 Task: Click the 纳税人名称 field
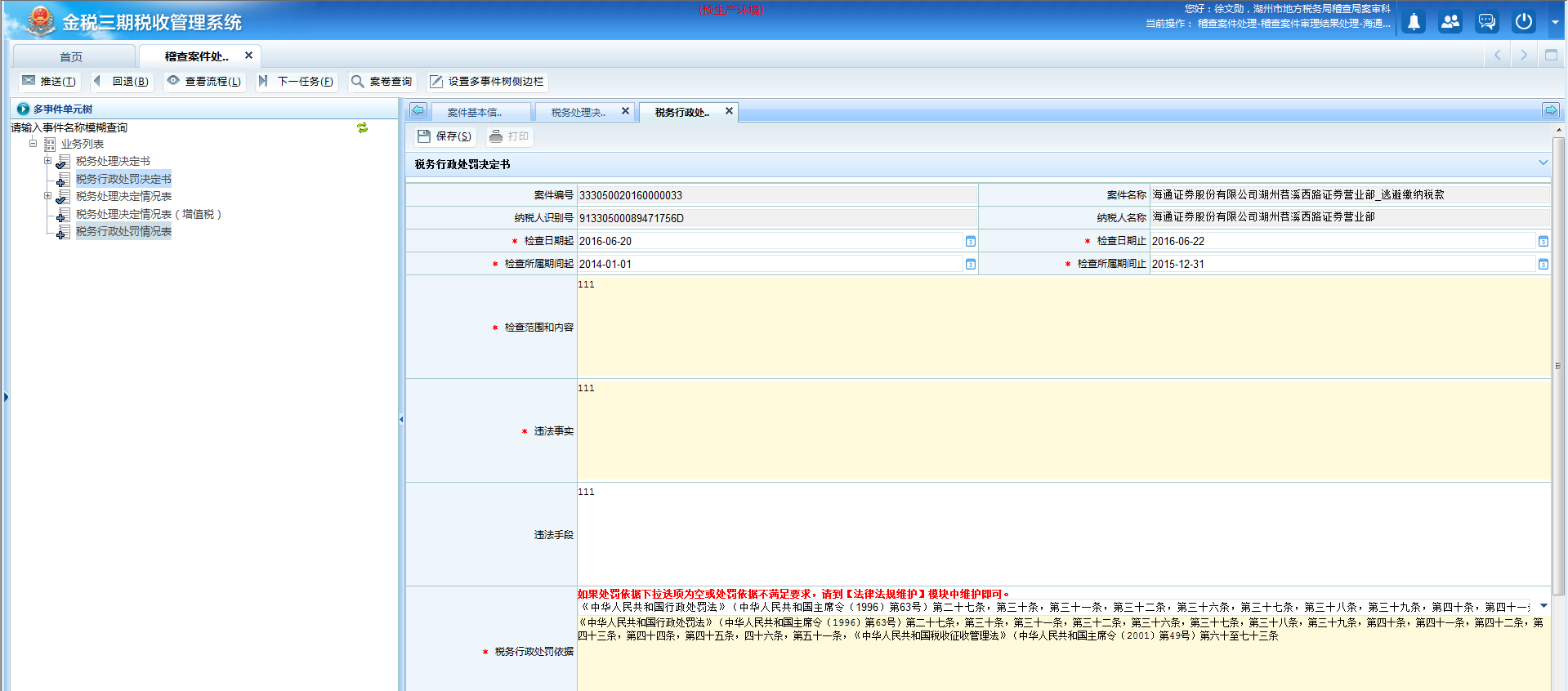click(1350, 217)
